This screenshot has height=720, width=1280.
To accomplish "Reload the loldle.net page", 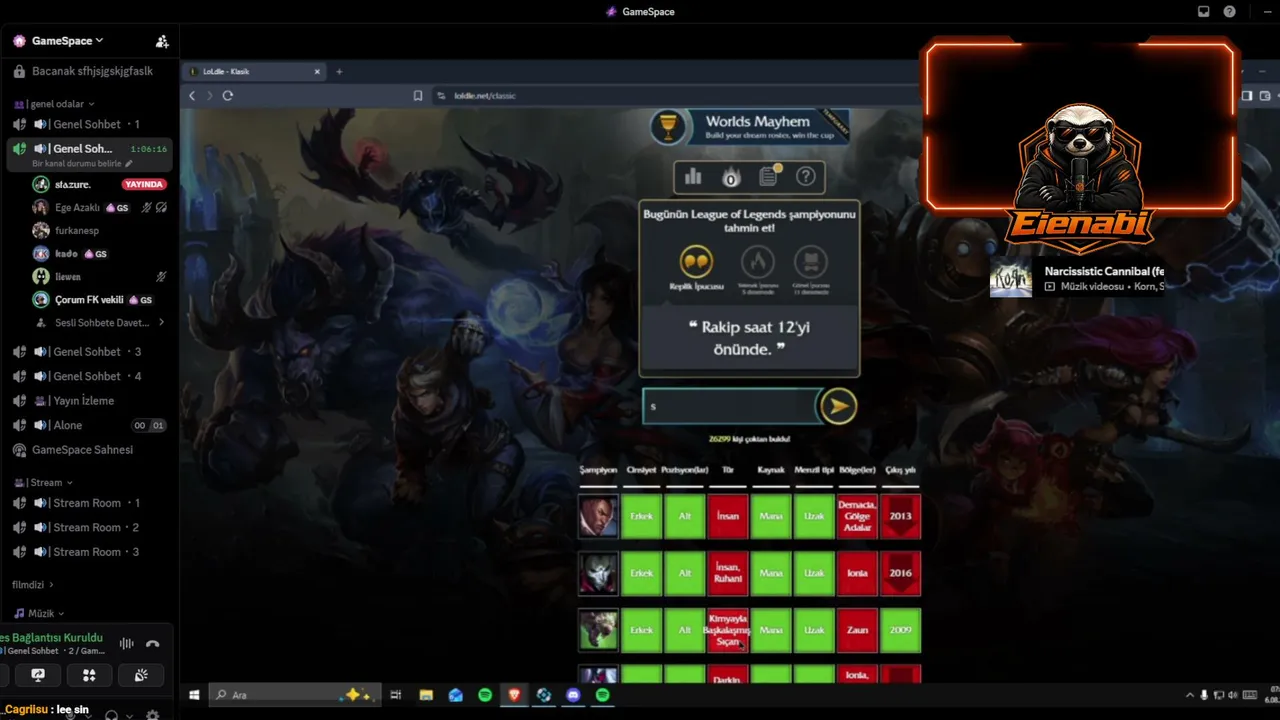I will [x=228, y=96].
